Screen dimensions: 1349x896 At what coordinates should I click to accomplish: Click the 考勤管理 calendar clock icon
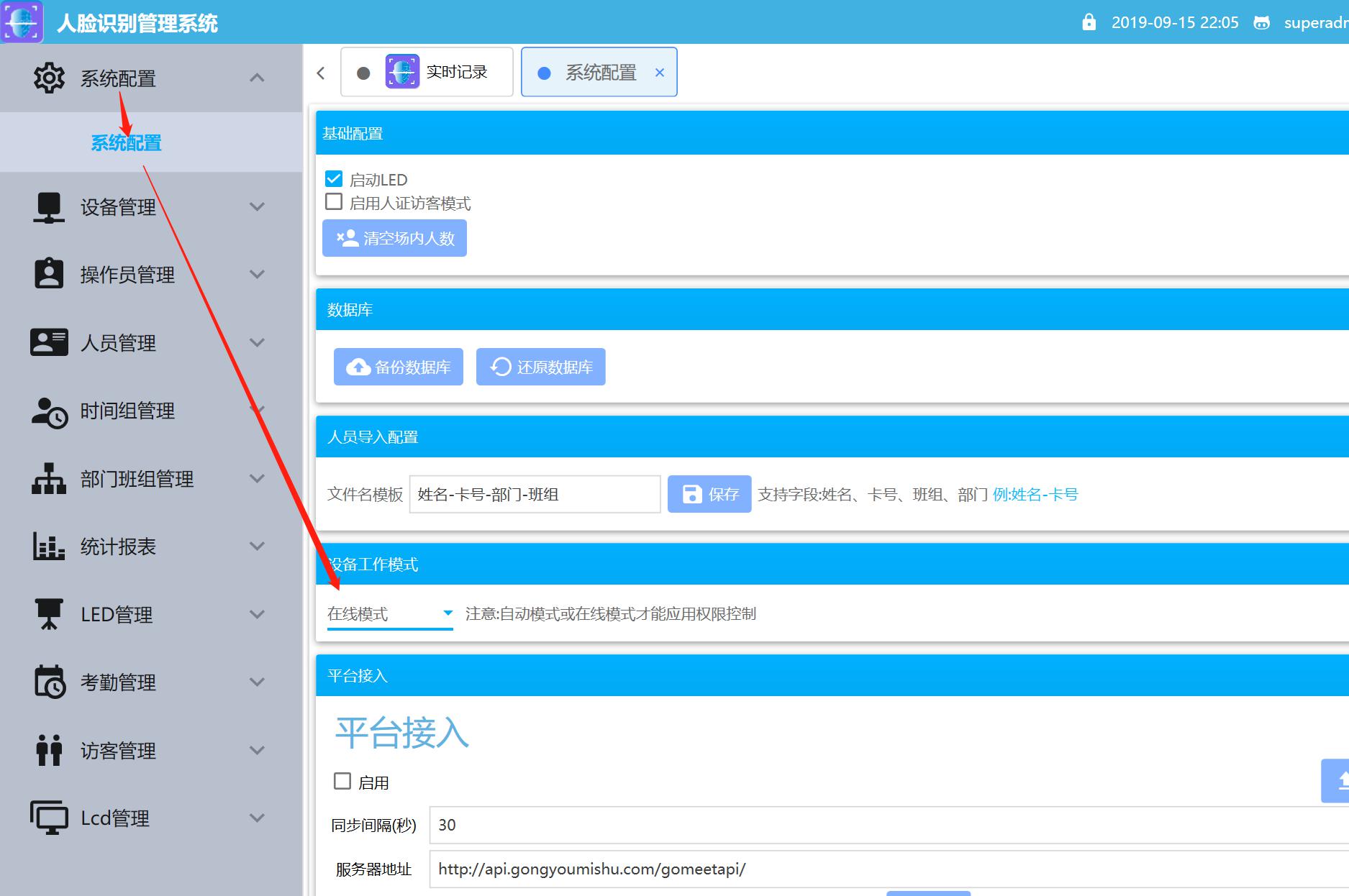[48, 682]
